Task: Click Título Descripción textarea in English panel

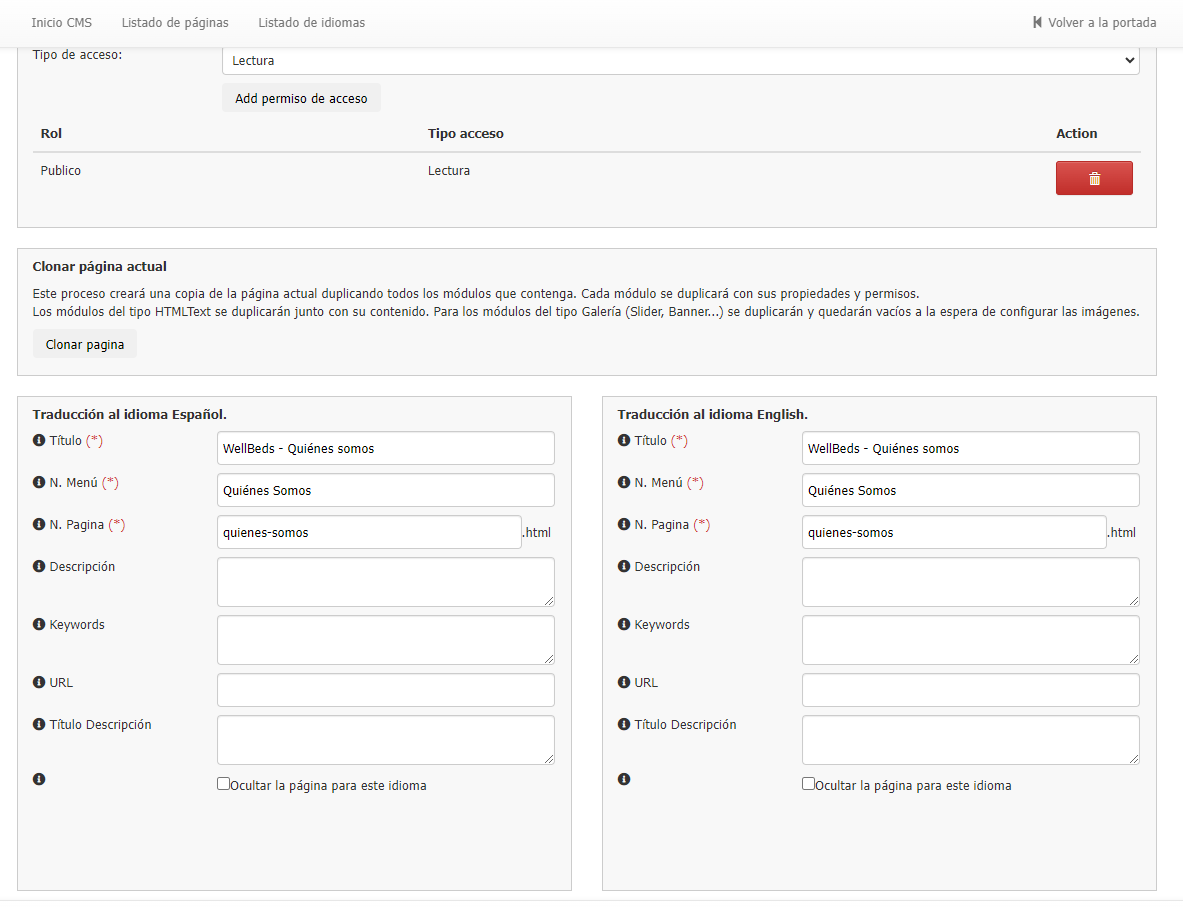Action: [970, 740]
